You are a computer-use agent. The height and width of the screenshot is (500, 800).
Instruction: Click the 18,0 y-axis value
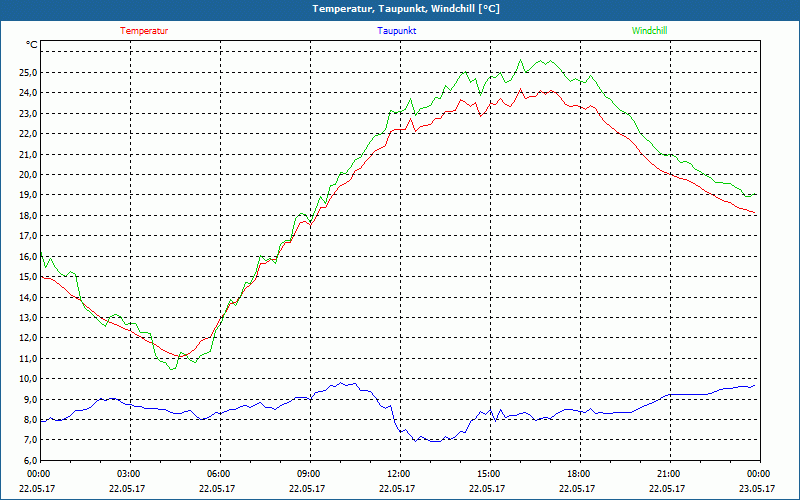28,215
